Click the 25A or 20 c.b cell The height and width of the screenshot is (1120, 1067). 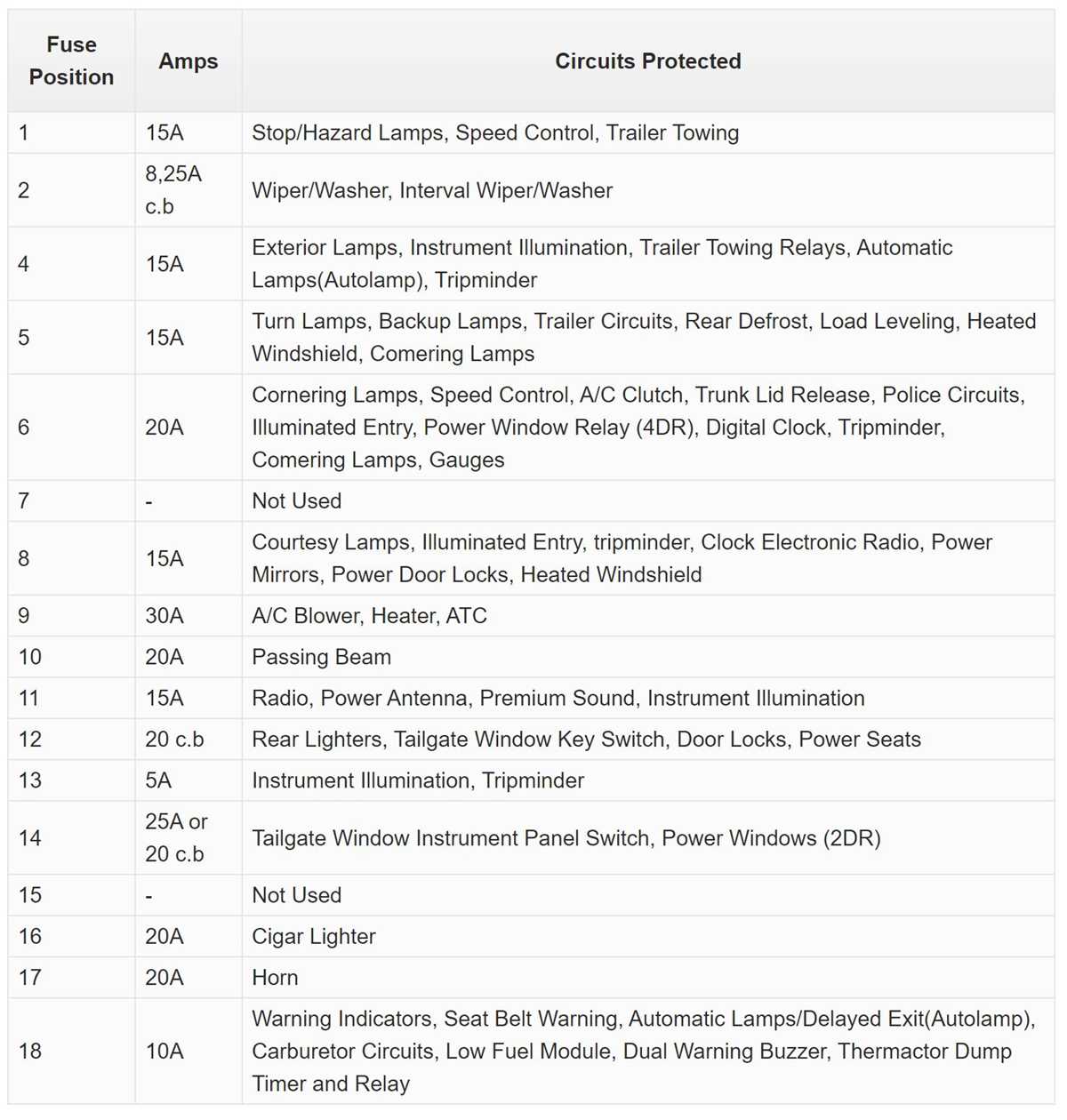pos(189,837)
